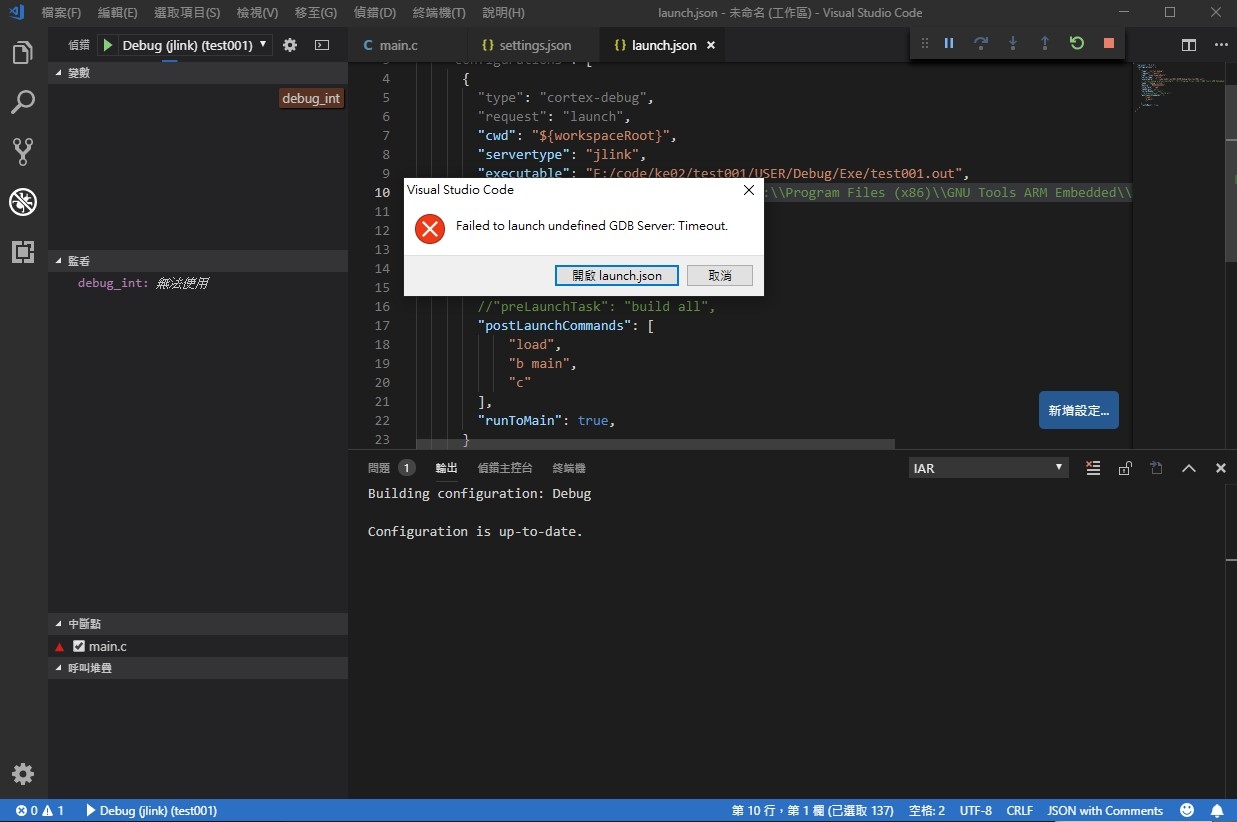Click 取消 in the error dialog
1237x822 pixels.
(x=720, y=276)
